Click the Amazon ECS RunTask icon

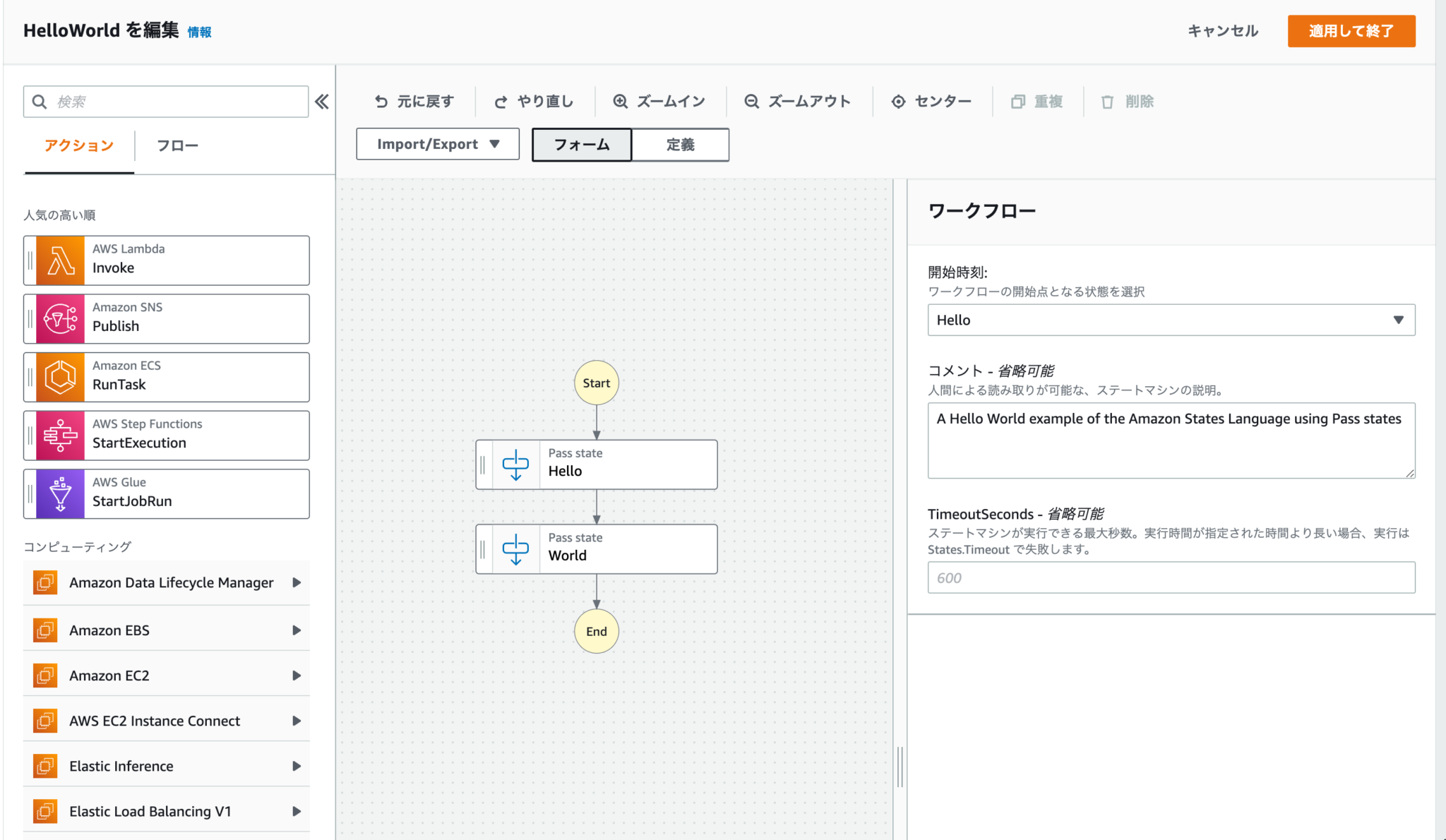[60, 377]
